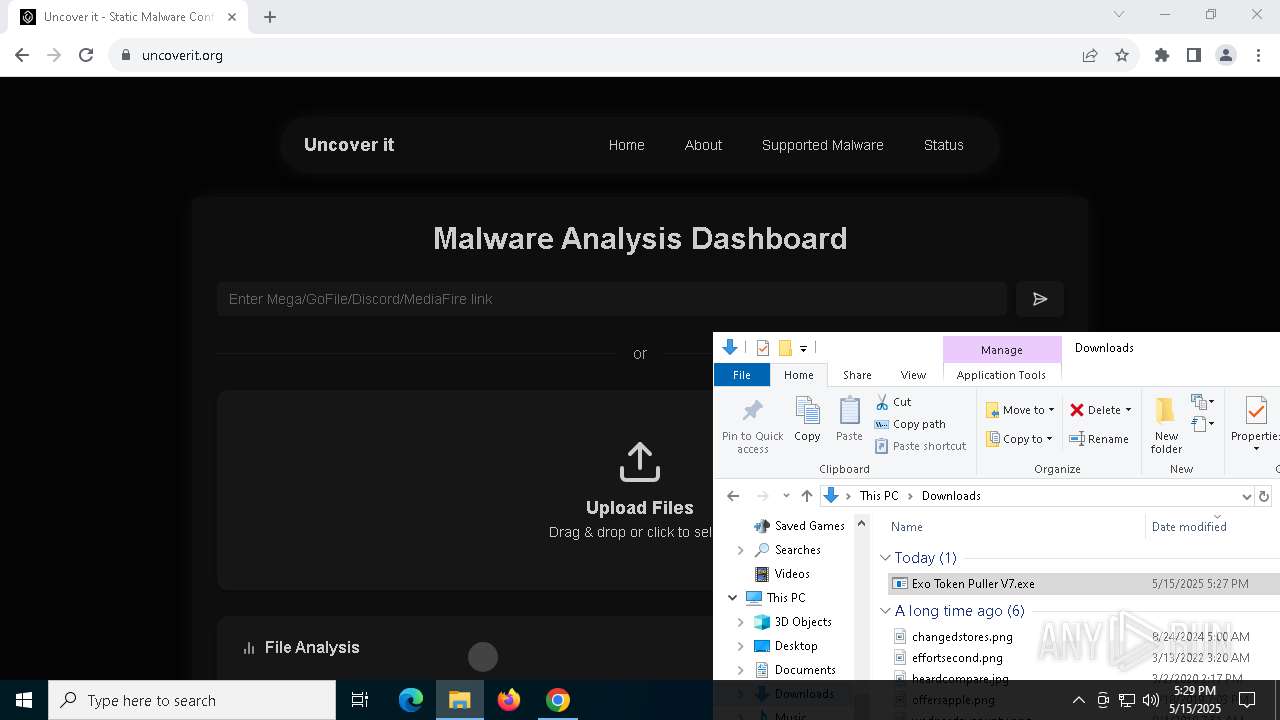Select Saved Games in navigation tree
The image size is (1280, 720).
point(809,526)
